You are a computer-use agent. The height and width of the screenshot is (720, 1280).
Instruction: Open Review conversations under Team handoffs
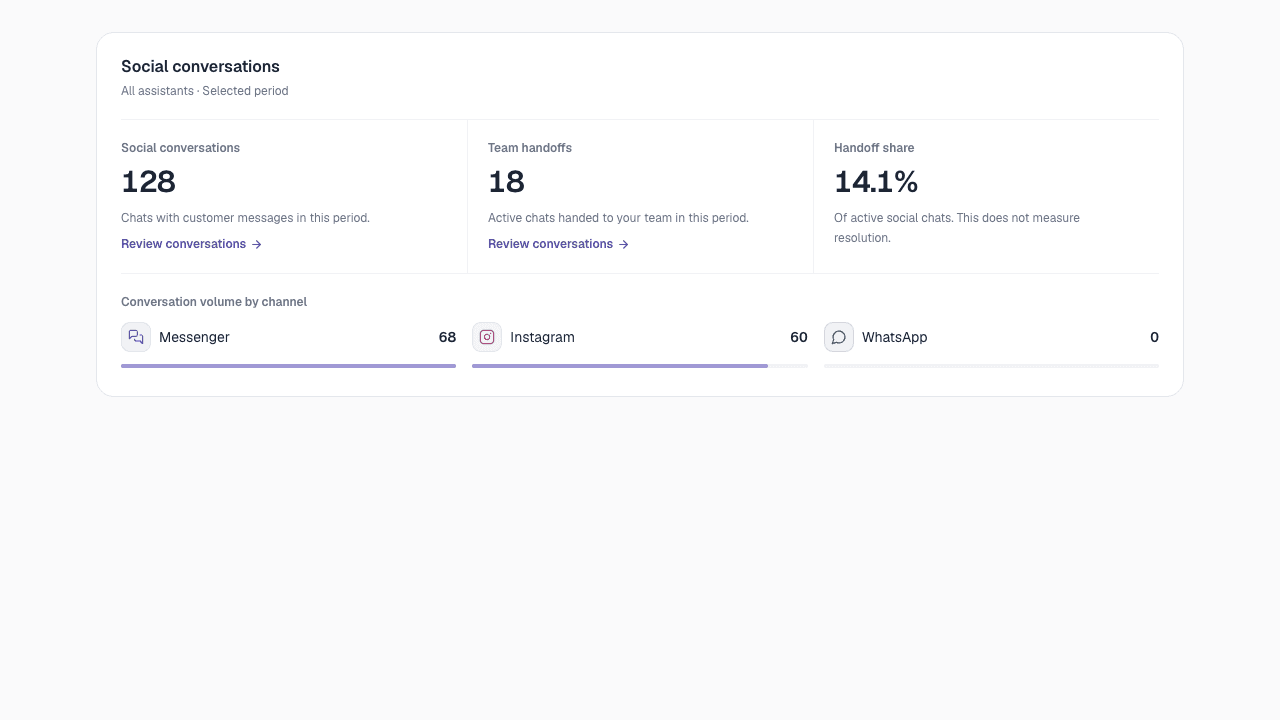coord(558,244)
